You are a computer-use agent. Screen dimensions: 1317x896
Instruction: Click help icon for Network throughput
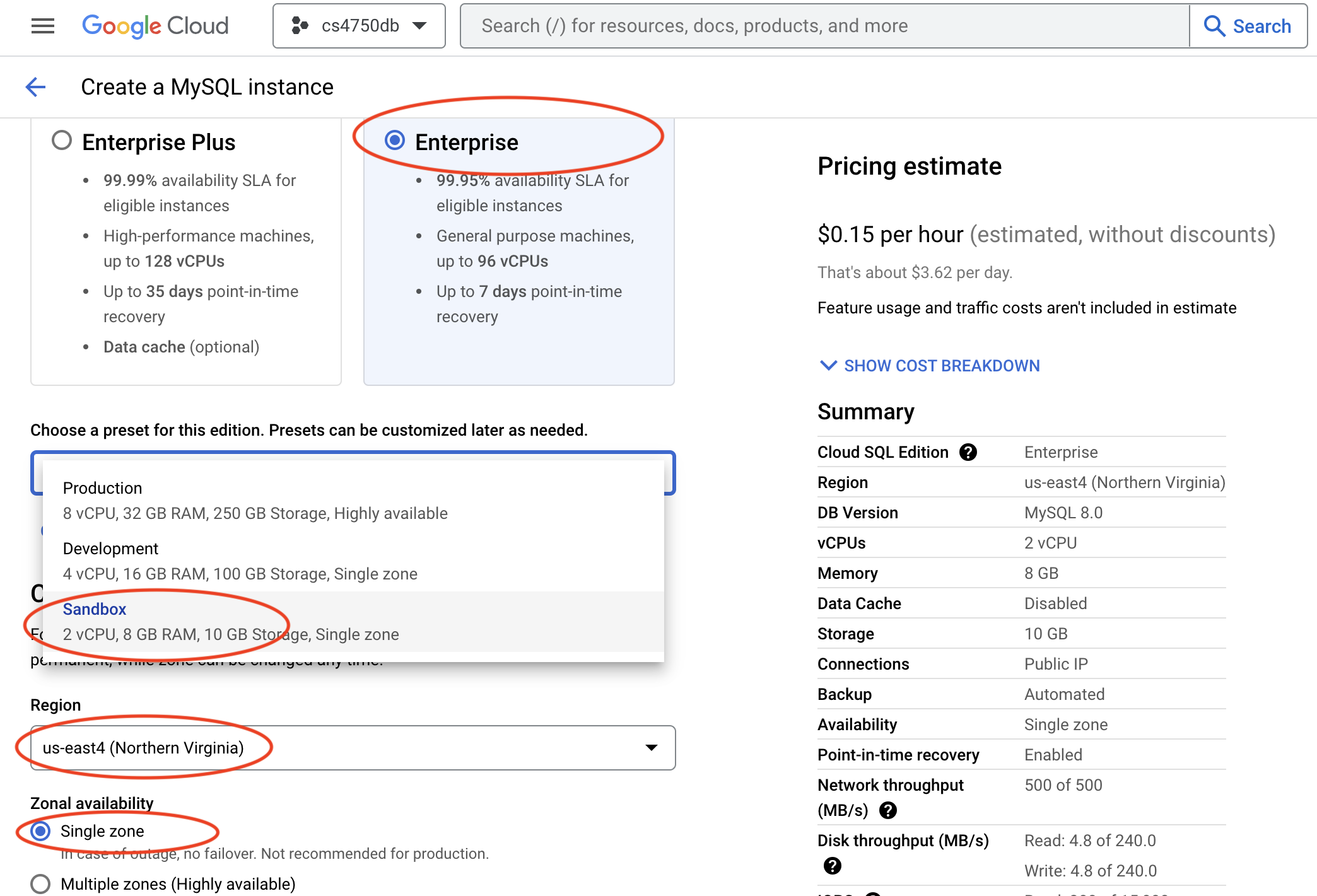click(888, 810)
